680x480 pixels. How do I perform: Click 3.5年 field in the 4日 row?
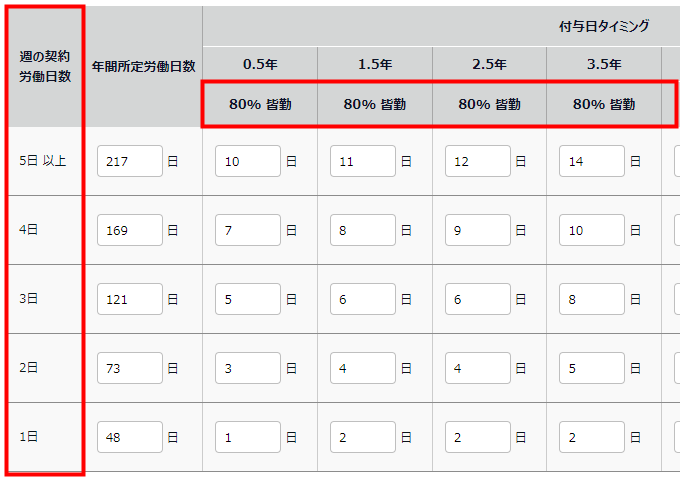point(592,230)
